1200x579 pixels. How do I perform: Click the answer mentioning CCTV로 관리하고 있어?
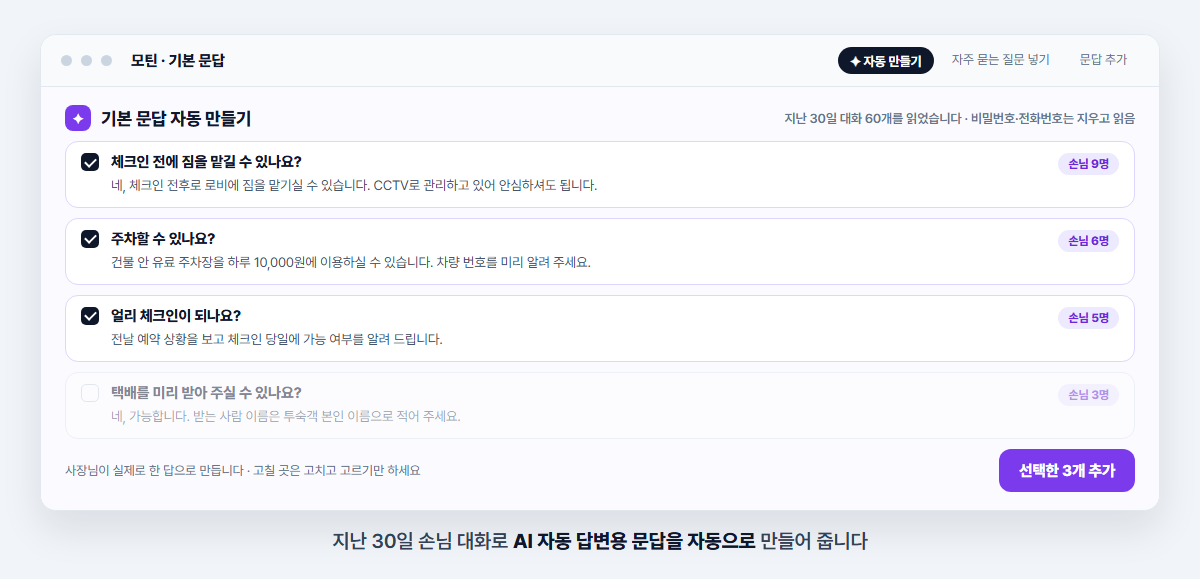pyautogui.click(x=354, y=186)
